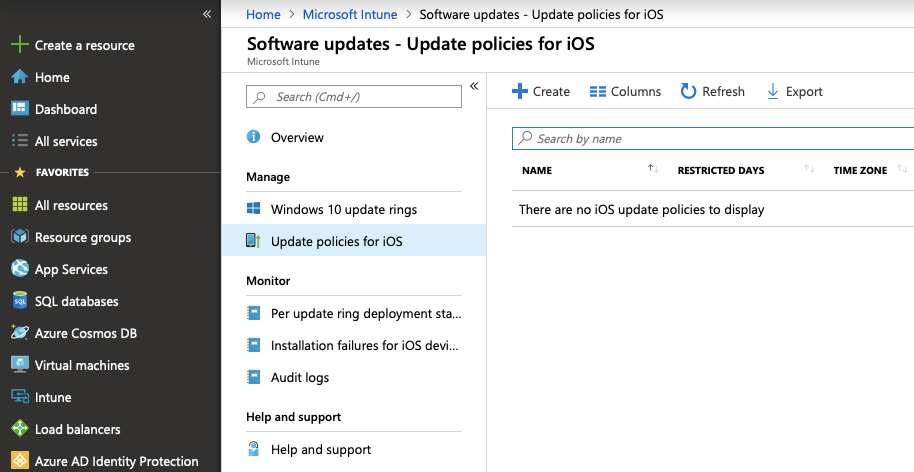Sort by the RESTRICTED DAYS column arrows
914x472 pixels.
(809, 169)
